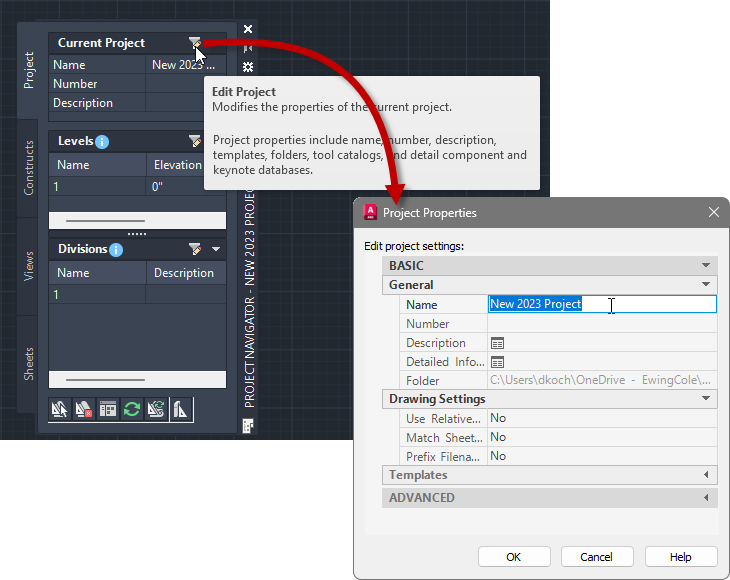This screenshot has width=730, height=580.
Task: Open the Edit Divisions pencil icon
Action: pyautogui.click(x=195, y=249)
